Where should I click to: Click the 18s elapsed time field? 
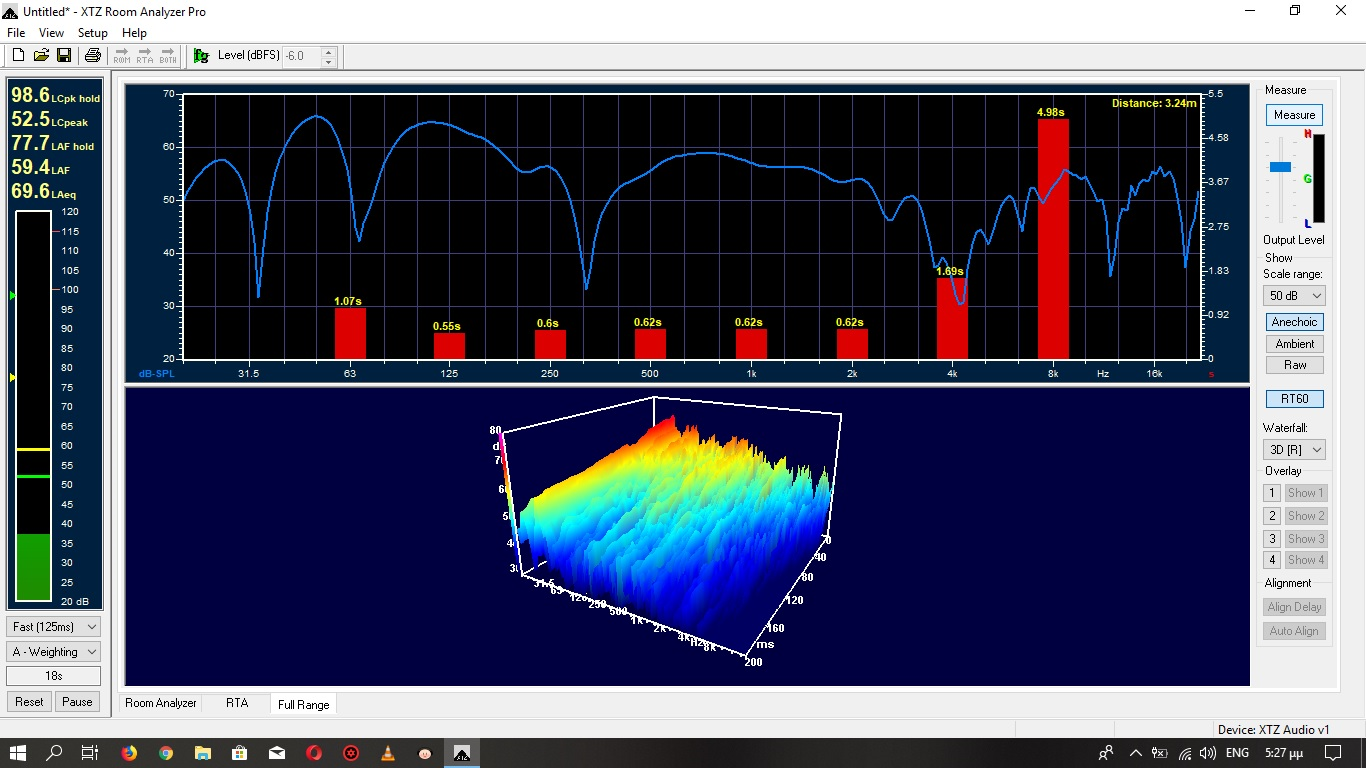(x=54, y=677)
